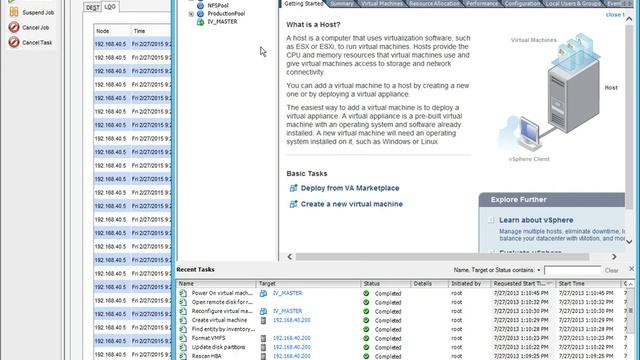Click the scroll down arrow of Getting Started pane
Screen dimensions: 640x360
tap(629, 242)
